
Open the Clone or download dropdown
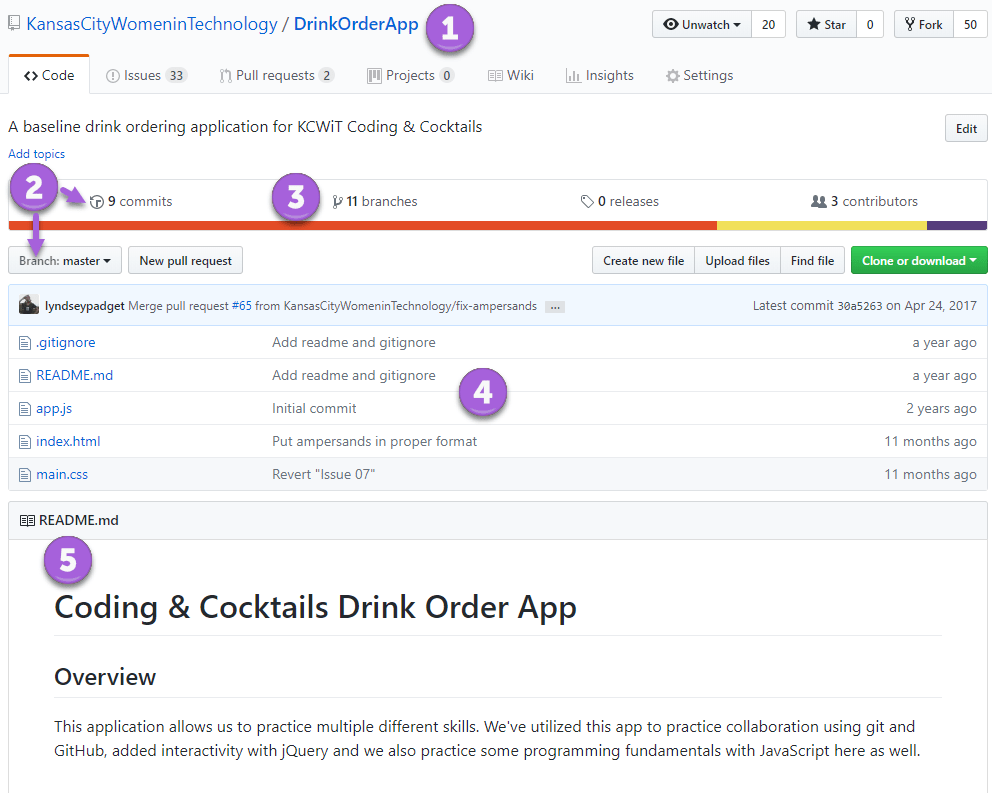click(918, 261)
